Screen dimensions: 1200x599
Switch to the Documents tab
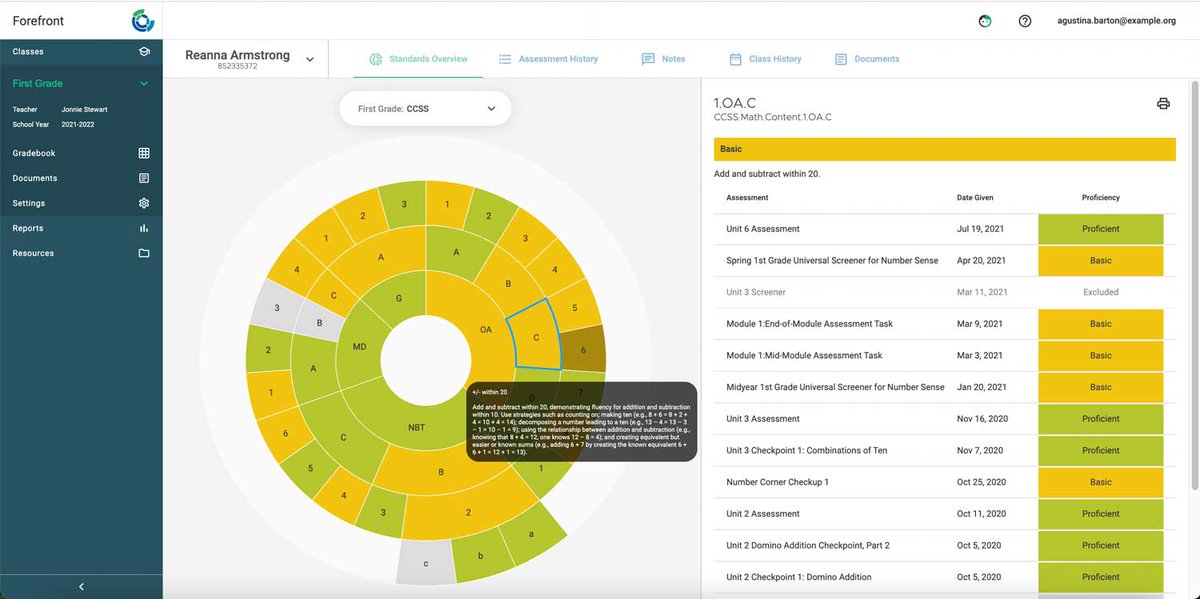click(867, 59)
